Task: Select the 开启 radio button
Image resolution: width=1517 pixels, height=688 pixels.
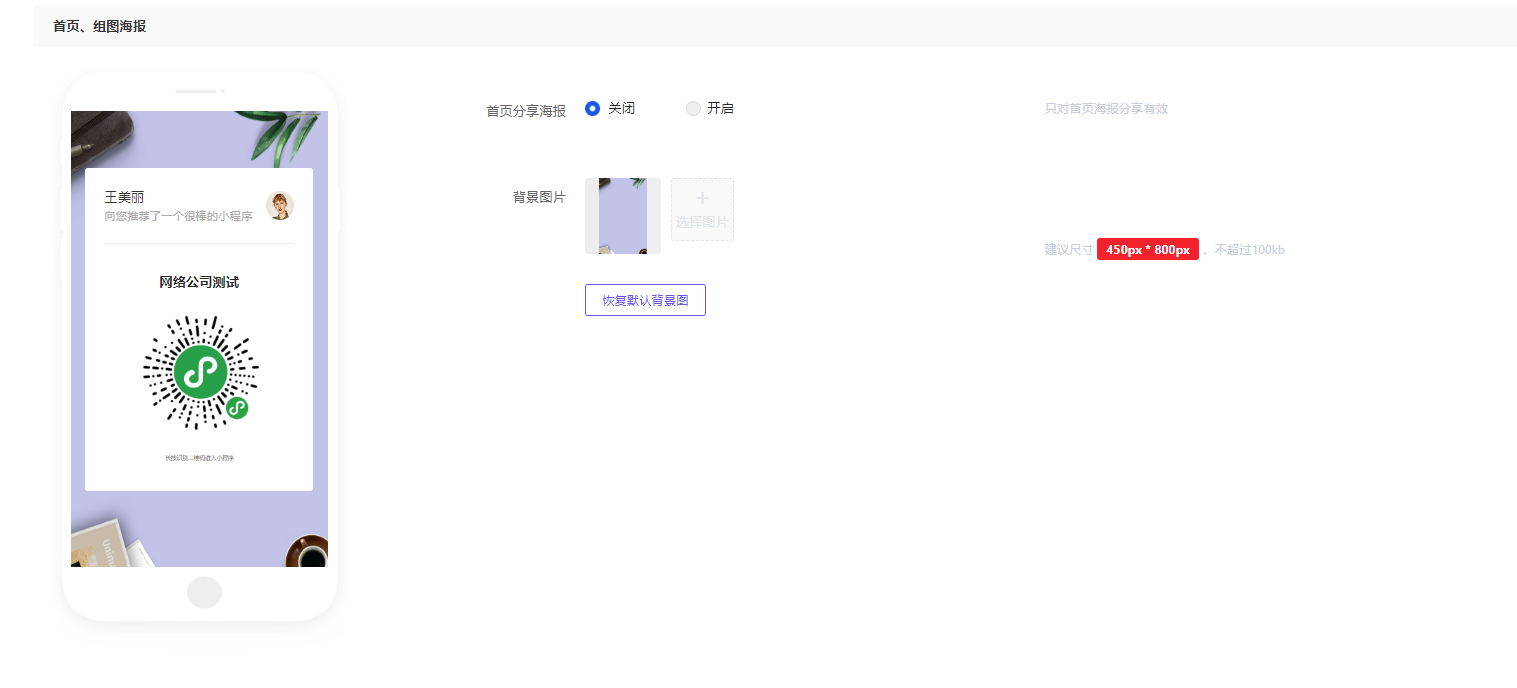Action: click(x=693, y=108)
